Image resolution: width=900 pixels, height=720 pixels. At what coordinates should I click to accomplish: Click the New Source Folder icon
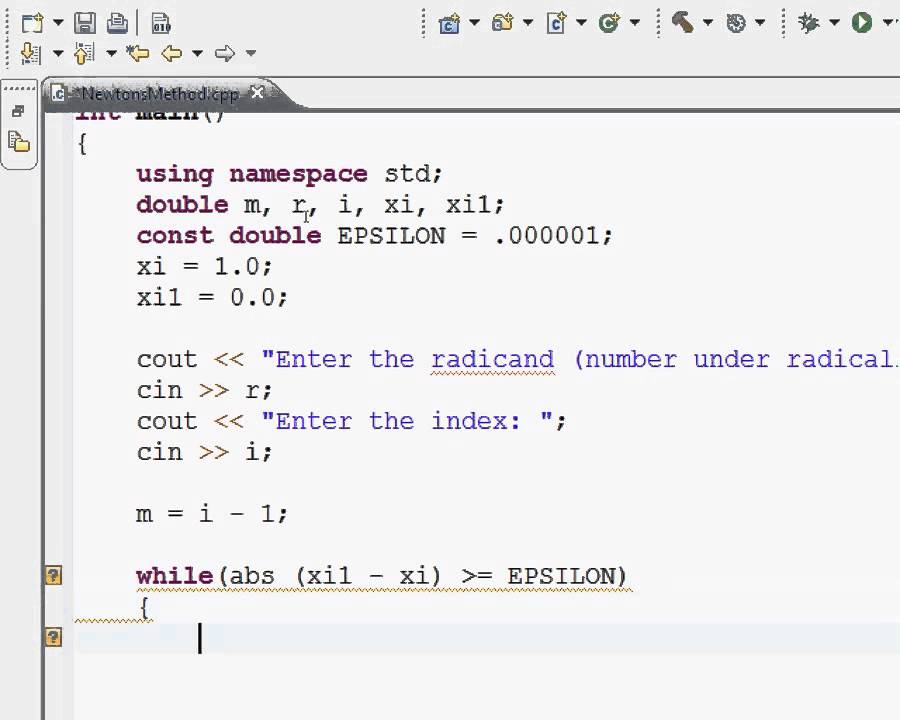pyautogui.click(x=502, y=23)
